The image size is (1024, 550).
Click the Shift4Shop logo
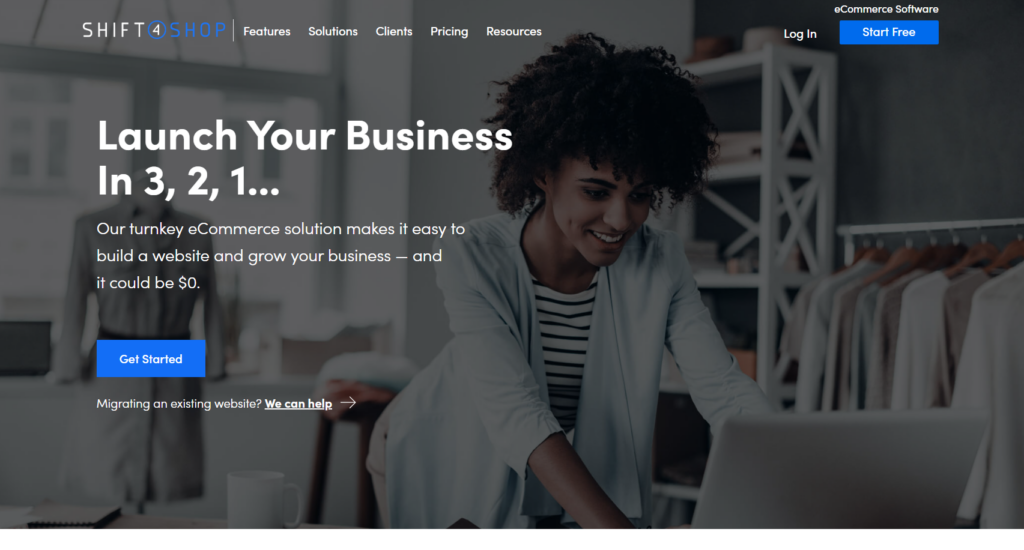coord(154,30)
